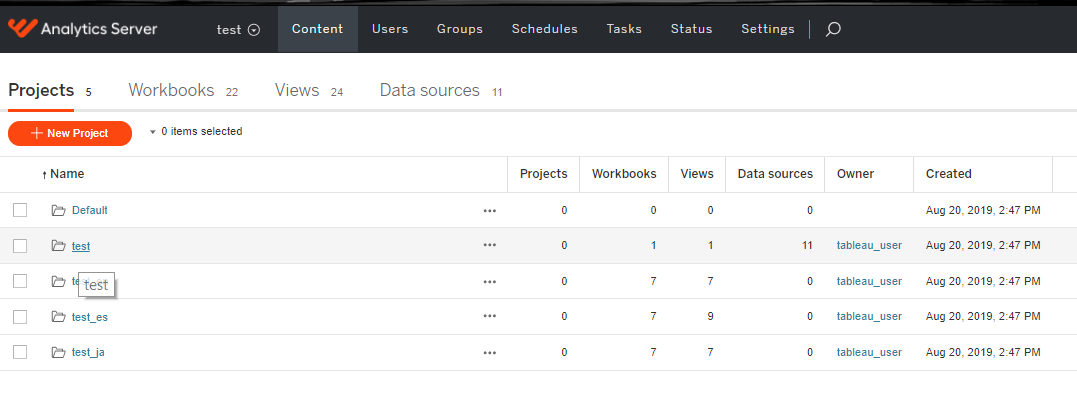This screenshot has height=406, width=1077.
Task: Click the New Project button
Action: coord(70,133)
